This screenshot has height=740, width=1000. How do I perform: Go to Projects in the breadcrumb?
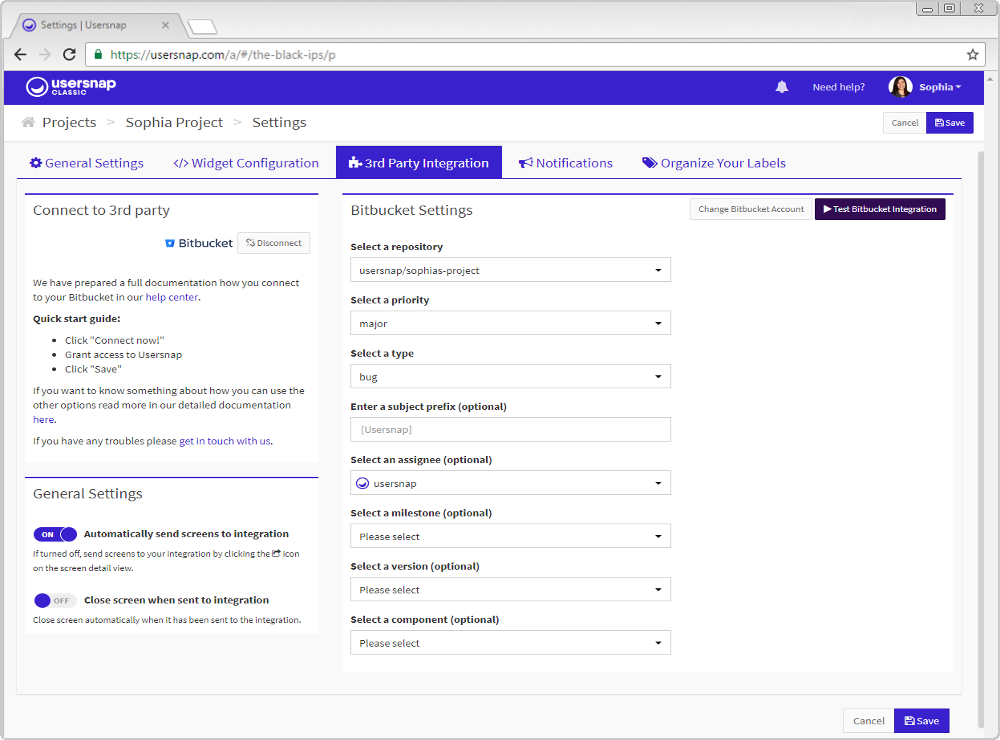69,122
